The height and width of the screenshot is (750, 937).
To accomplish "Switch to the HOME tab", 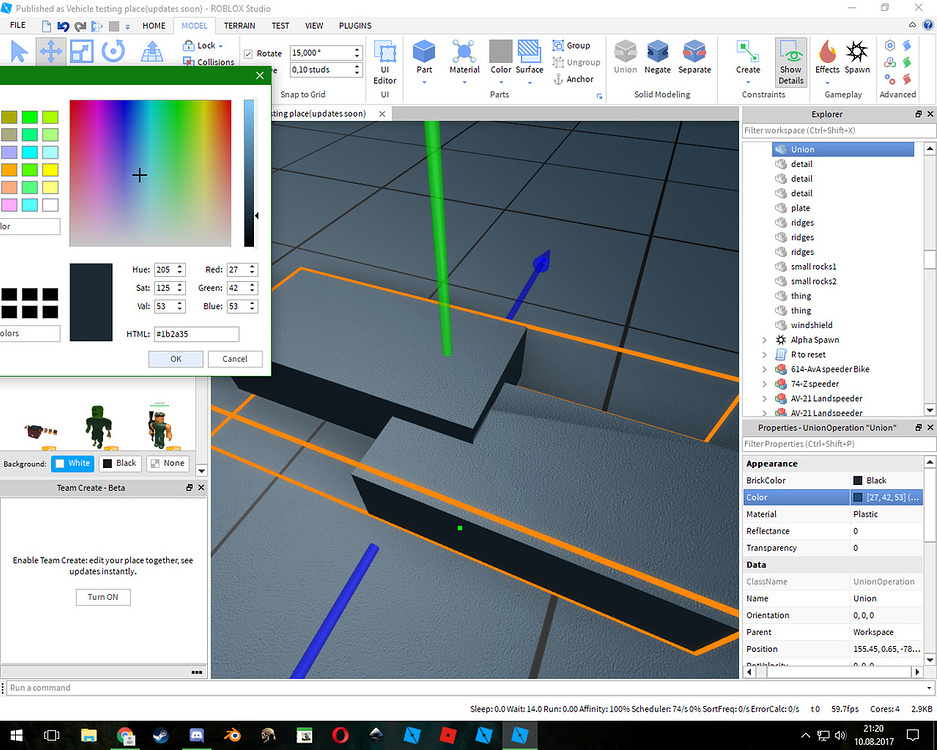I will pos(154,26).
